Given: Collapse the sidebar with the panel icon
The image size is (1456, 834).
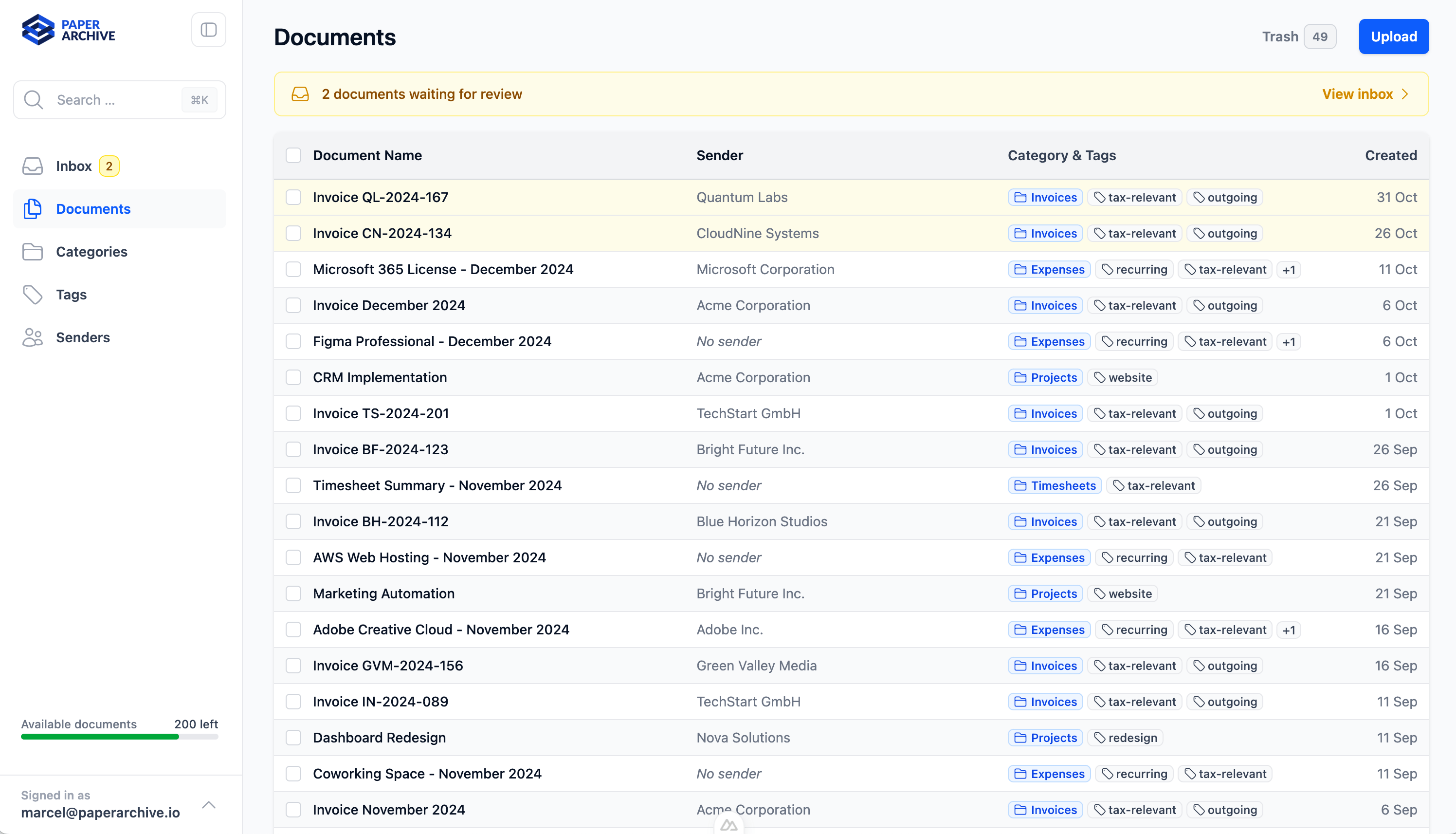Looking at the screenshot, I should click(x=208, y=29).
